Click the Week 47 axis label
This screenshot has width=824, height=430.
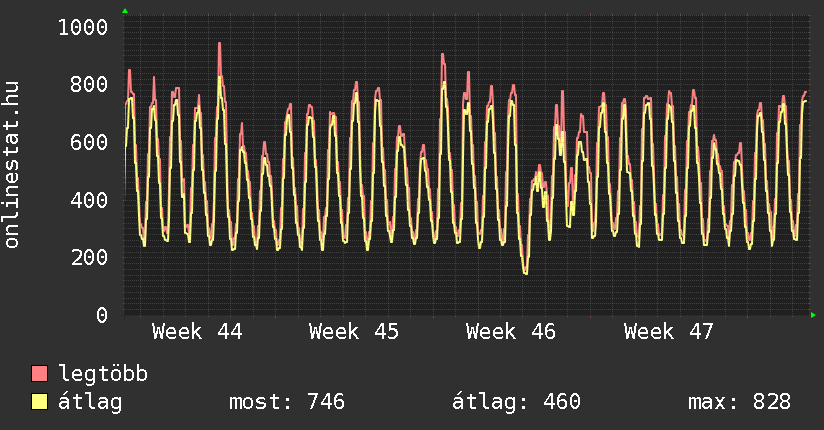[668, 332]
